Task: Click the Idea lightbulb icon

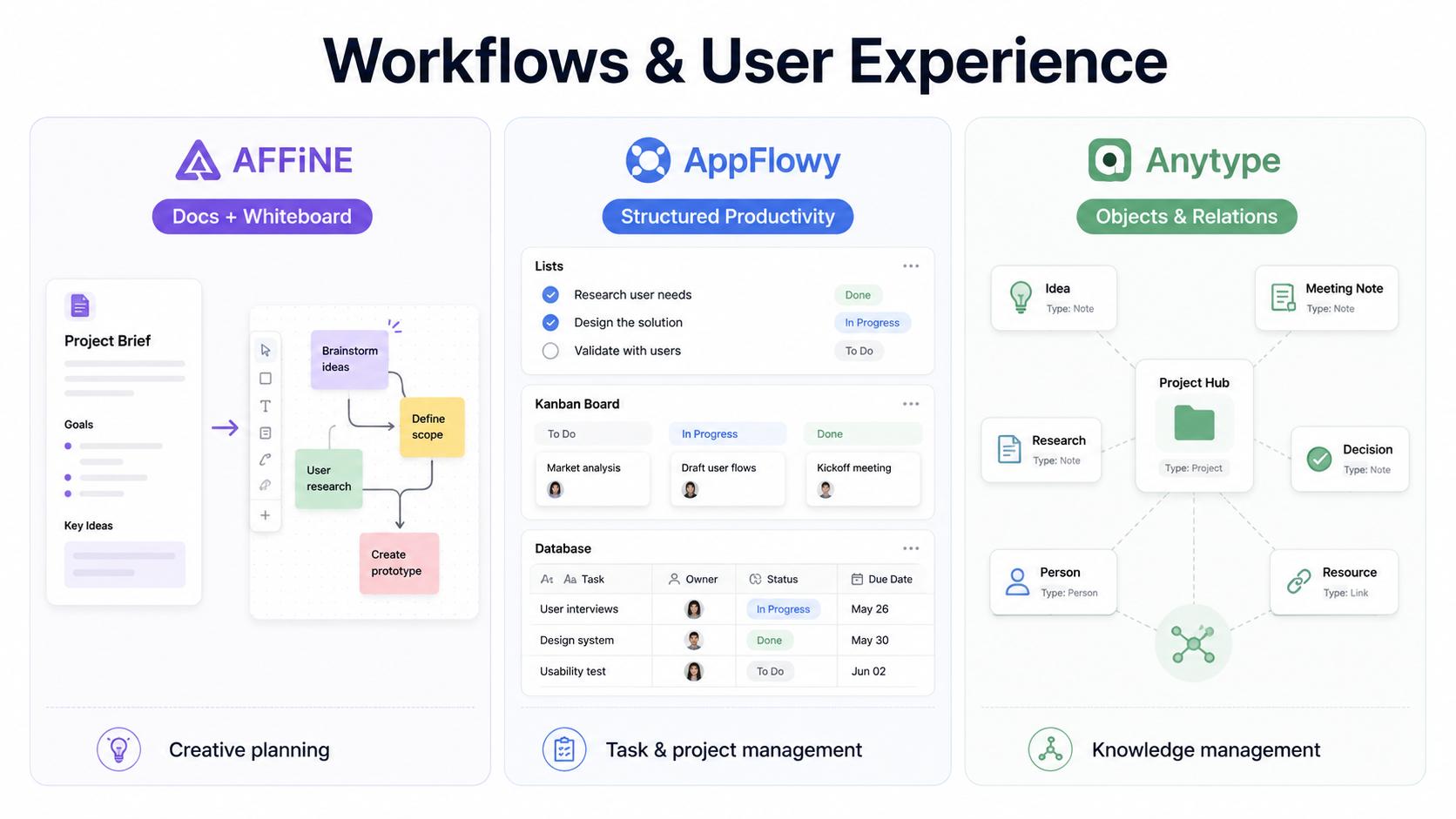Action: (x=1021, y=298)
